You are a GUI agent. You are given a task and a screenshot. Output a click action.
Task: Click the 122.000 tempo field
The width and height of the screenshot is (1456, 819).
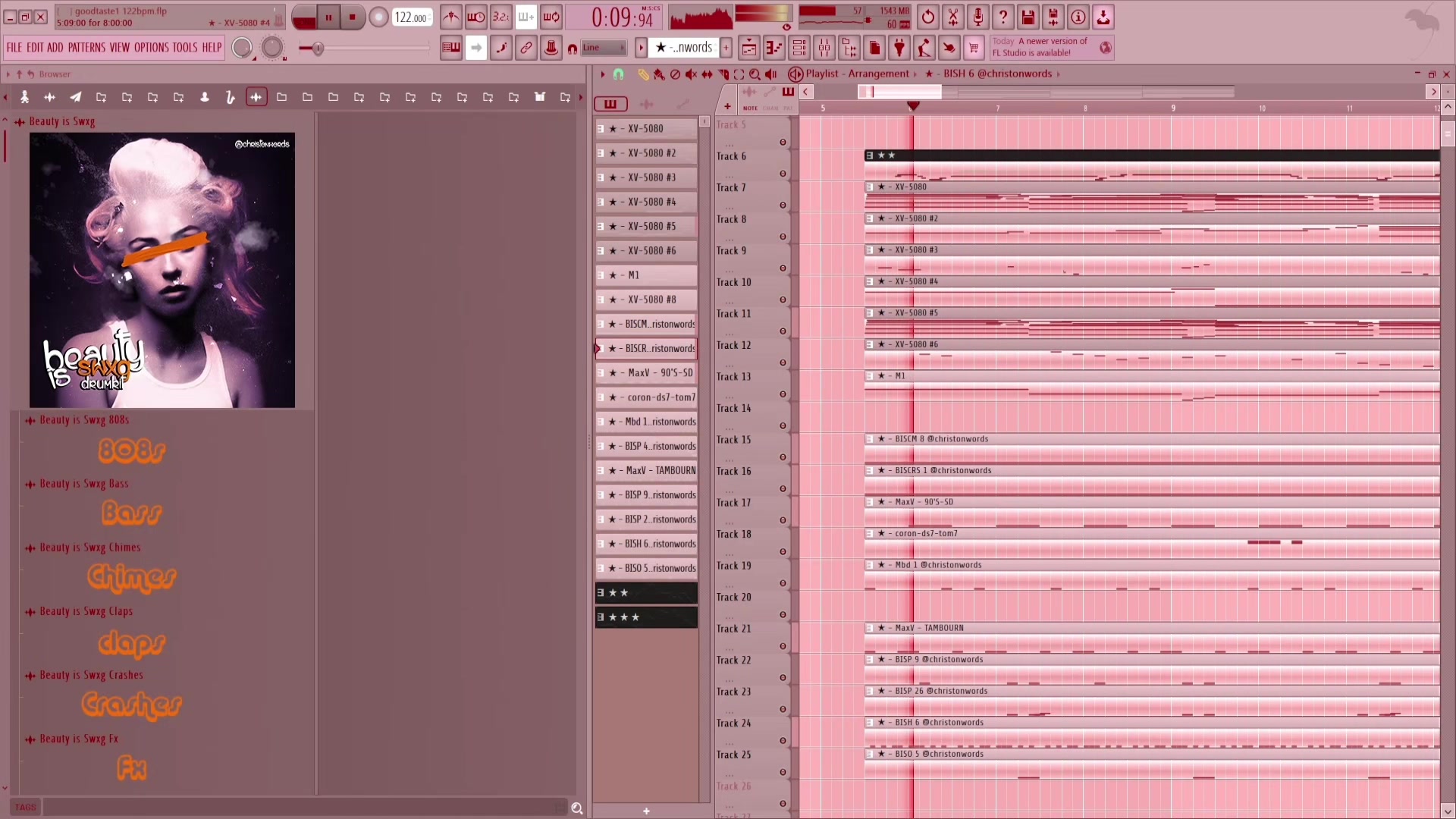(x=412, y=17)
